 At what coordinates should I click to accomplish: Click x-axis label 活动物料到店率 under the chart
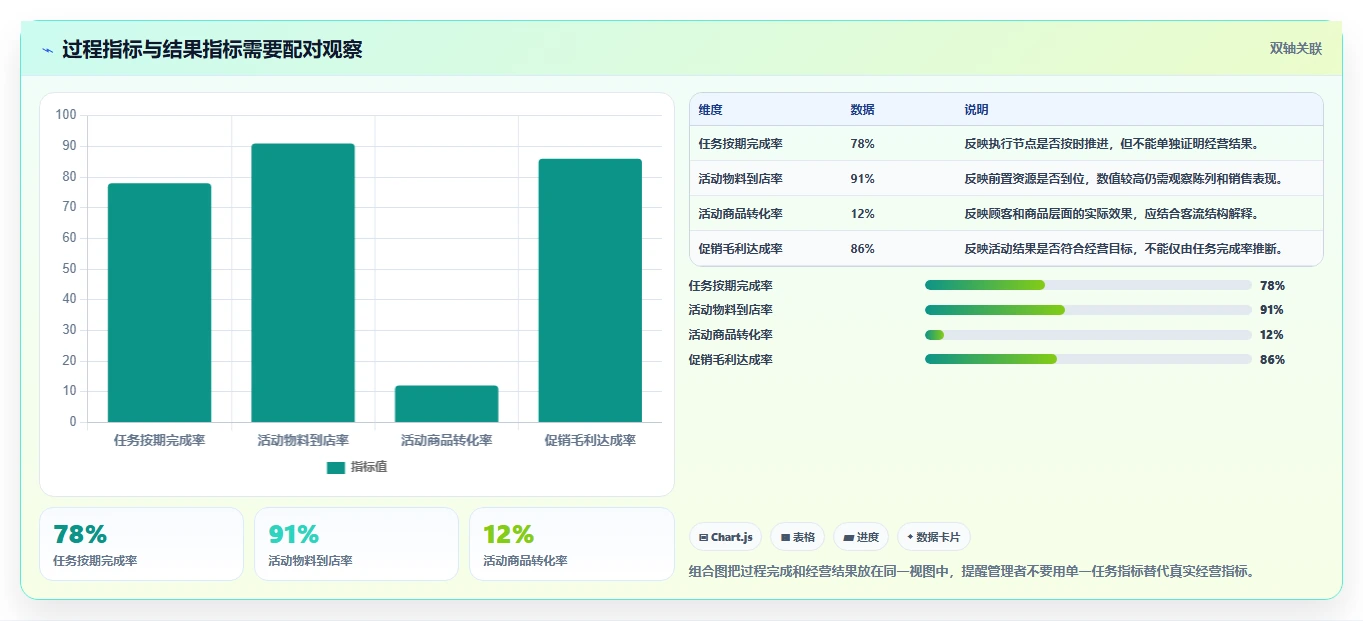[x=303, y=440]
